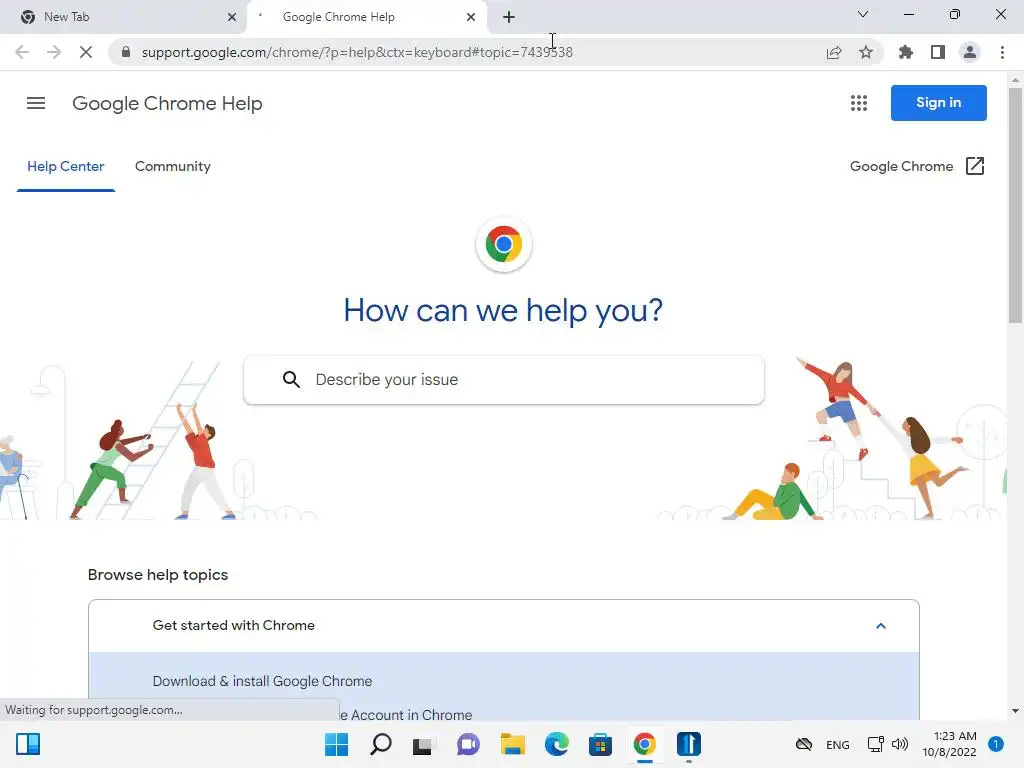Screen dimensions: 1024x768
Task: Open the Extensions puzzle icon
Action: coord(906,52)
